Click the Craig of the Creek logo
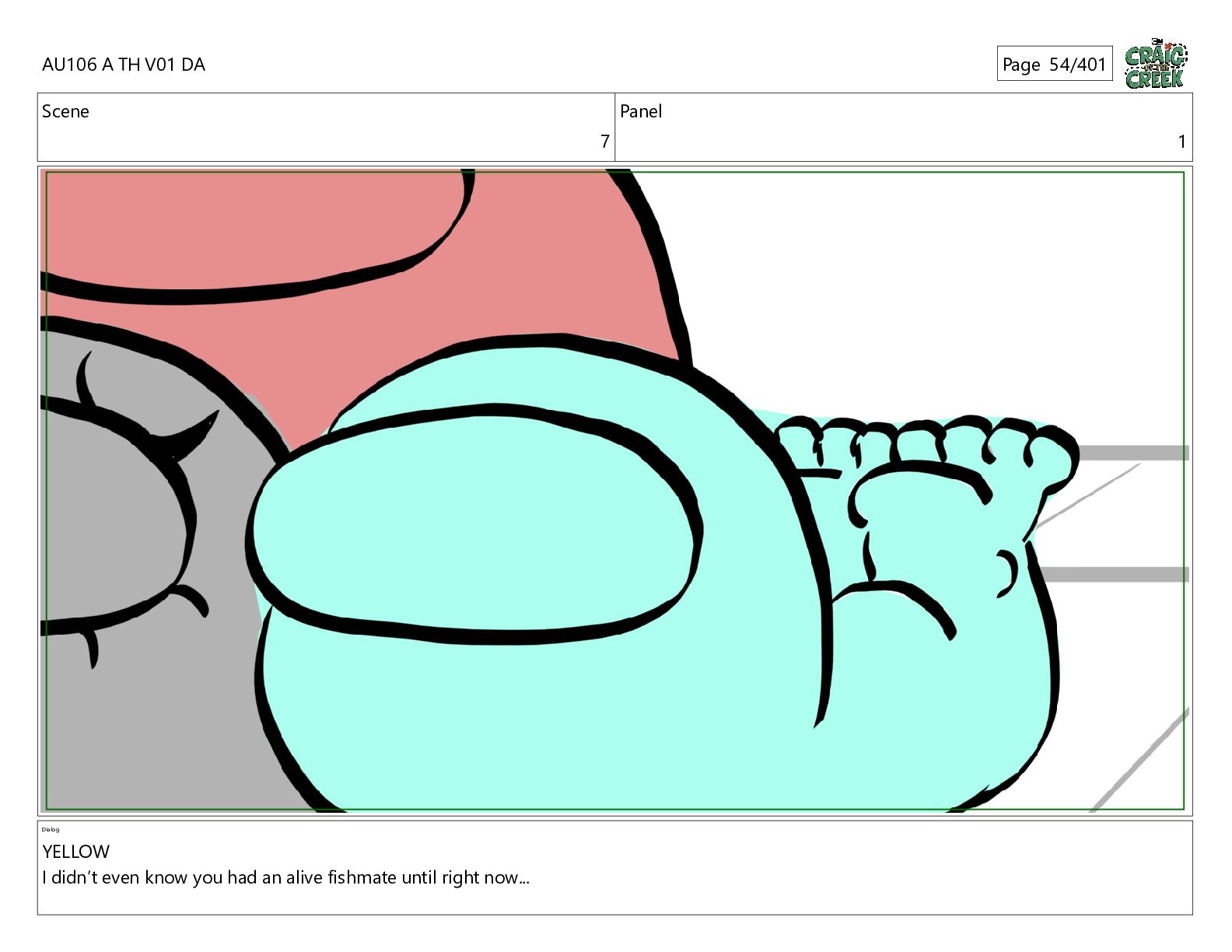The height and width of the screenshot is (952, 1232). point(1156,63)
